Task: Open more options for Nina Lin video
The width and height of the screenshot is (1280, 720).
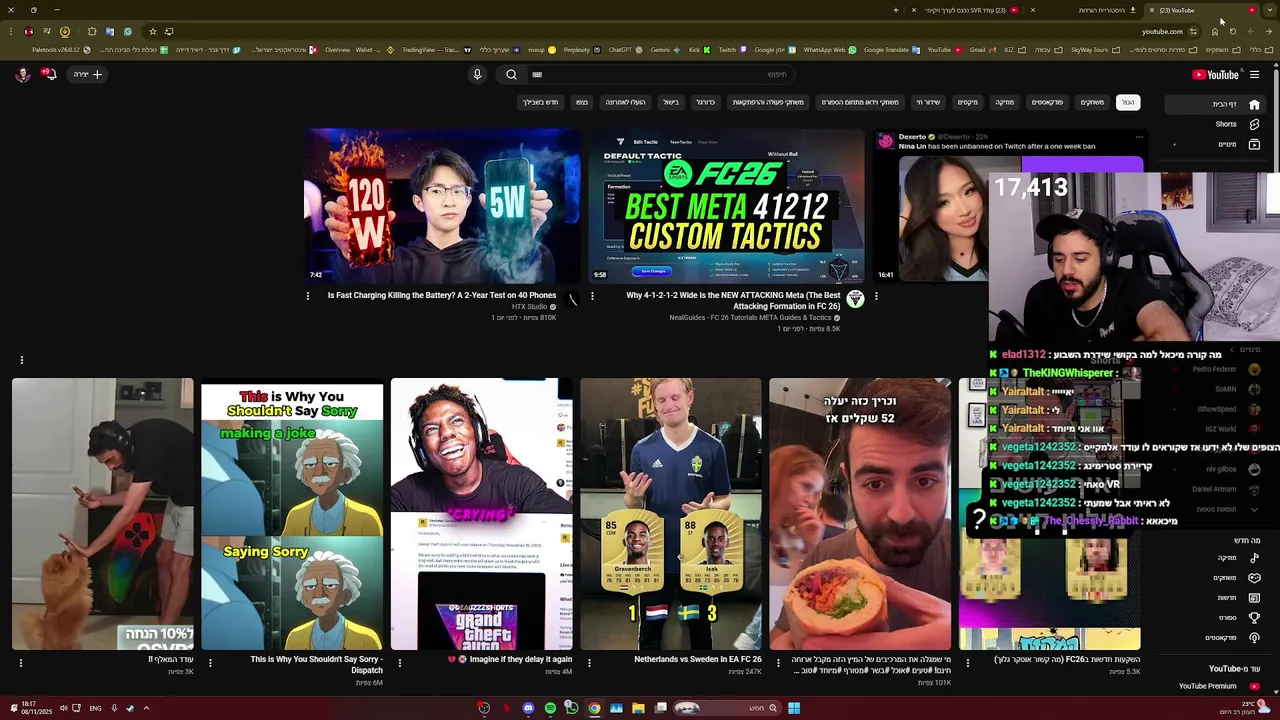Action: tap(876, 296)
